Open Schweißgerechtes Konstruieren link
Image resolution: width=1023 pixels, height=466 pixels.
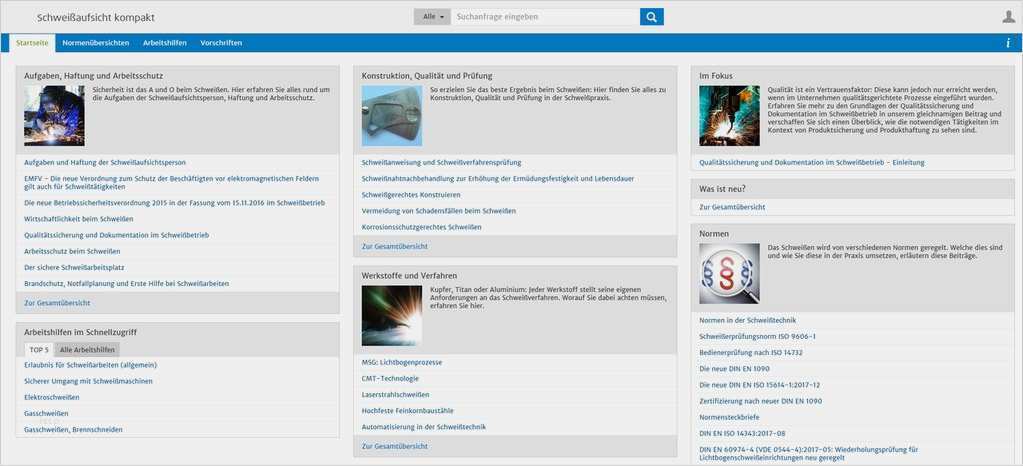click(411, 194)
